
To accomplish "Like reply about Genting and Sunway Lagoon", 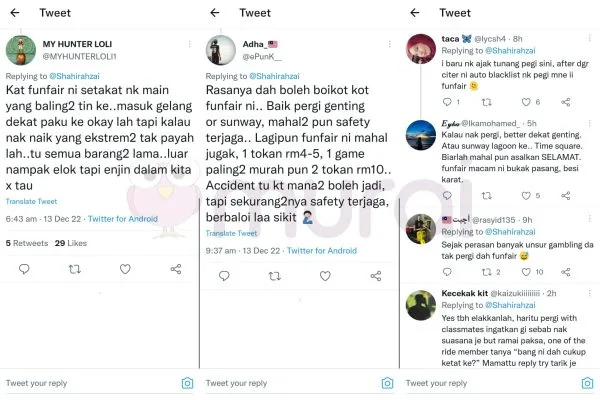I will (x=526, y=196).
